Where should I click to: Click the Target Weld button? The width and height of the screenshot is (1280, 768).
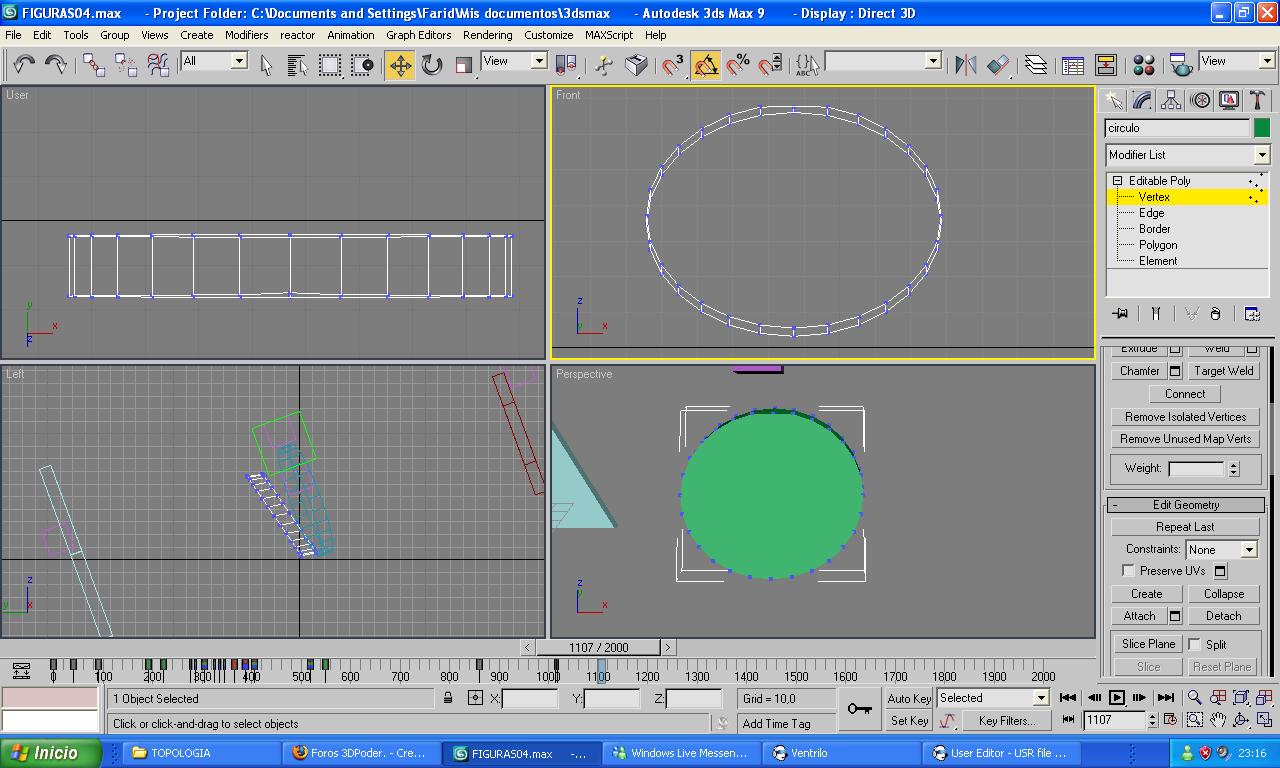(1223, 371)
